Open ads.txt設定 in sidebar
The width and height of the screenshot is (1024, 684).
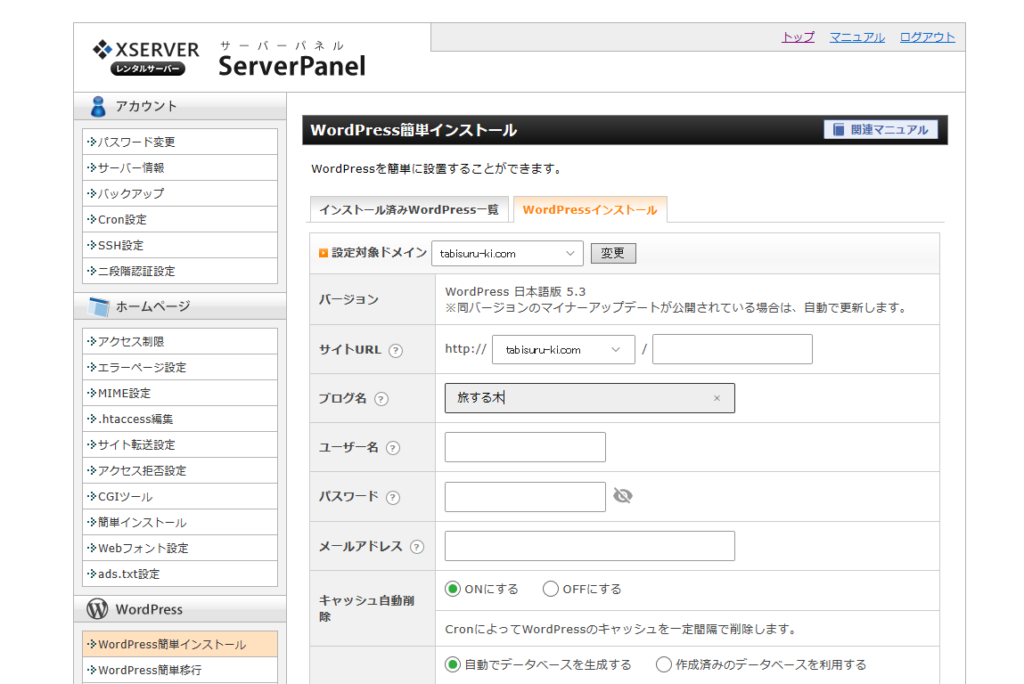pyautogui.click(x=180, y=574)
